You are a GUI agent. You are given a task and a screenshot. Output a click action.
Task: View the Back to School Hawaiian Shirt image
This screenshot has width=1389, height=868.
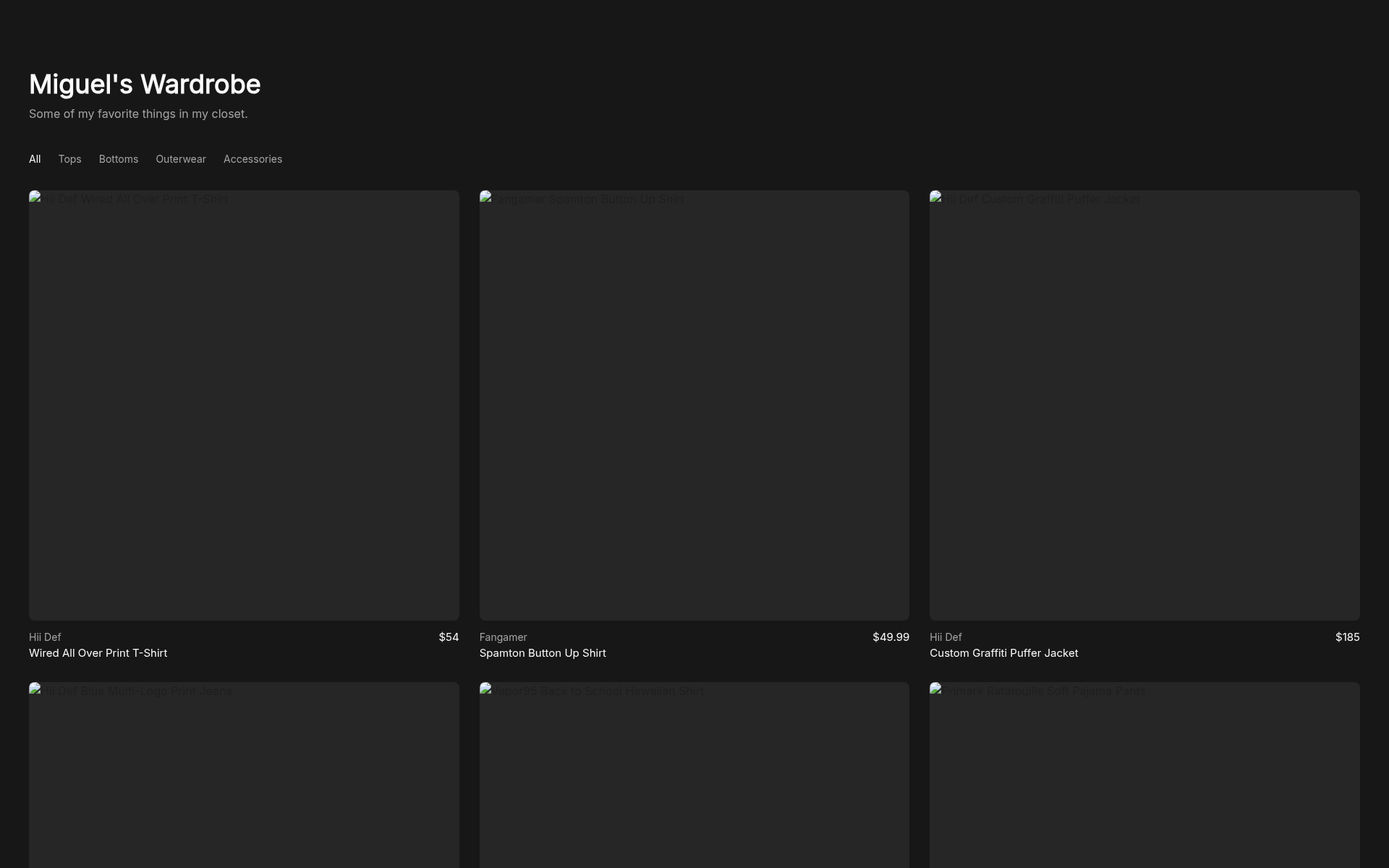(x=694, y=775)
